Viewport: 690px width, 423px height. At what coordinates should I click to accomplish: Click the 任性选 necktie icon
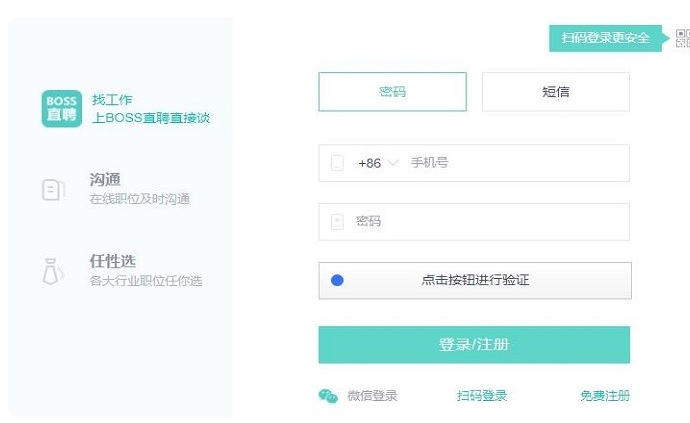53,271
